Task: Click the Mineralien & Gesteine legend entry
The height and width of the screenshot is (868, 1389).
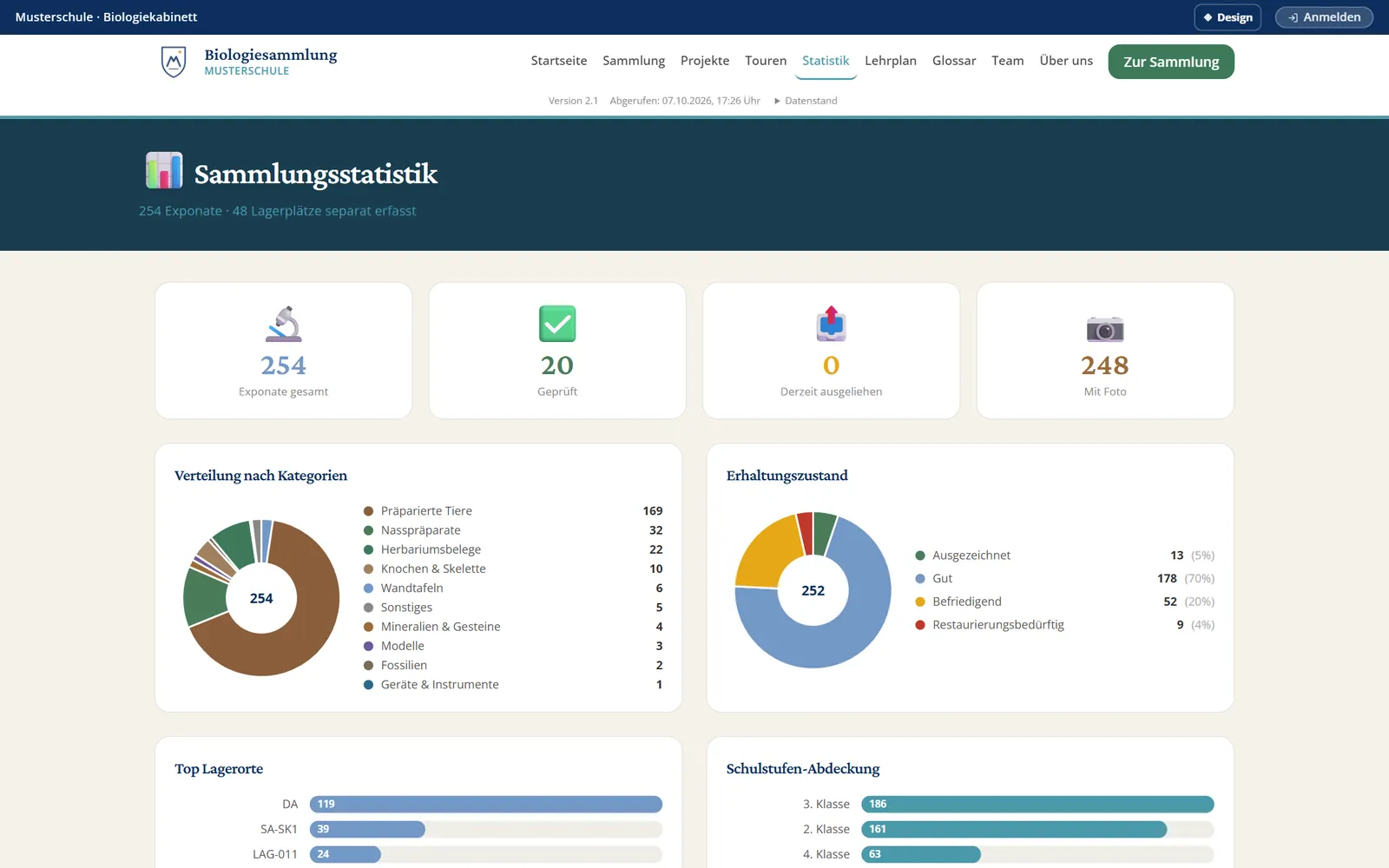Action: click(513, 627)
